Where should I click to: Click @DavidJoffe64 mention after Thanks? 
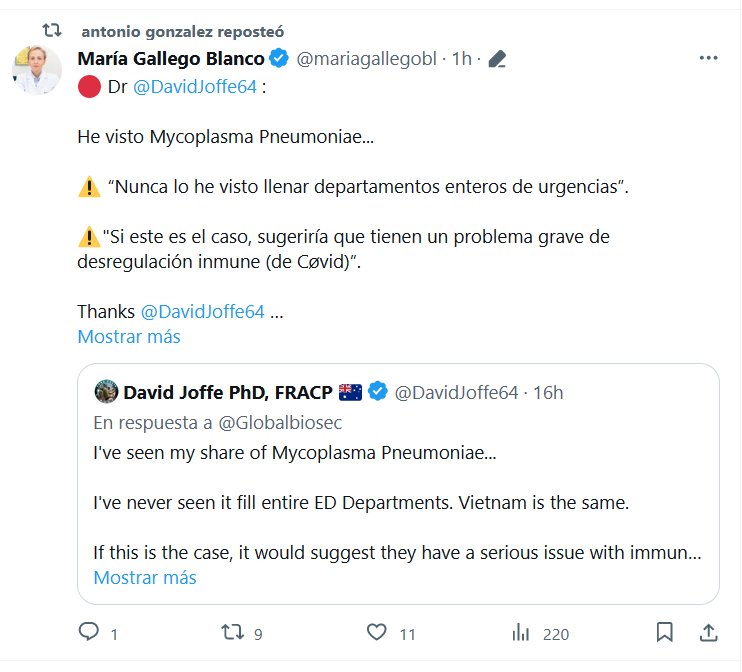(x=202, y=311)
